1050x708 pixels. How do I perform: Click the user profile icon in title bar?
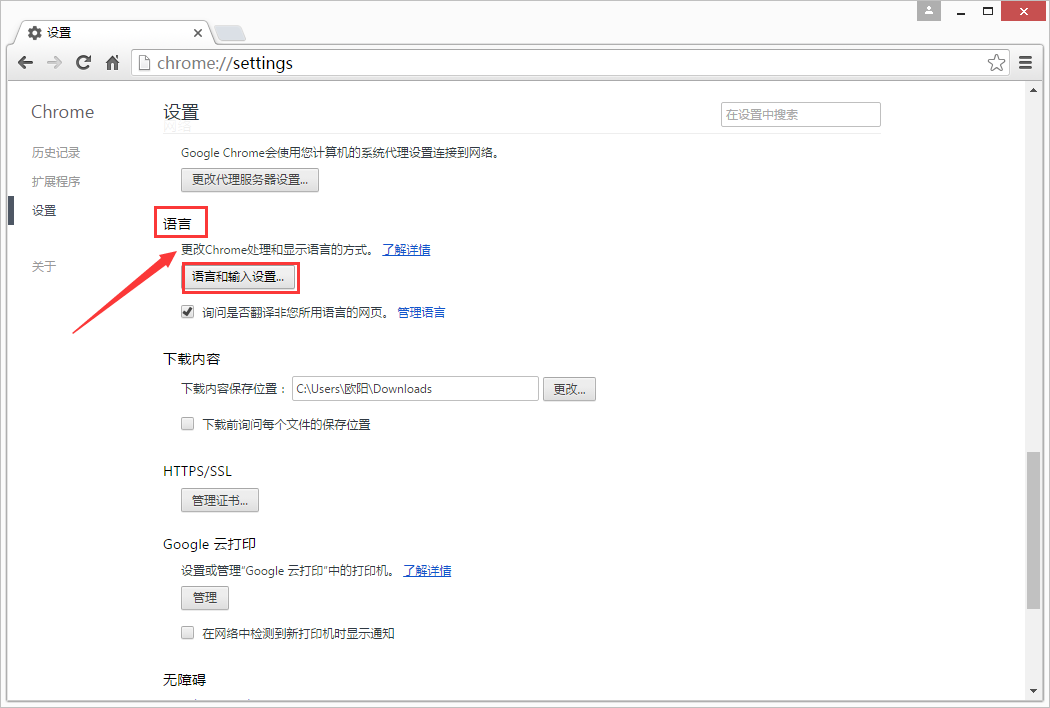pyautogui.click(x=929, y=11)
